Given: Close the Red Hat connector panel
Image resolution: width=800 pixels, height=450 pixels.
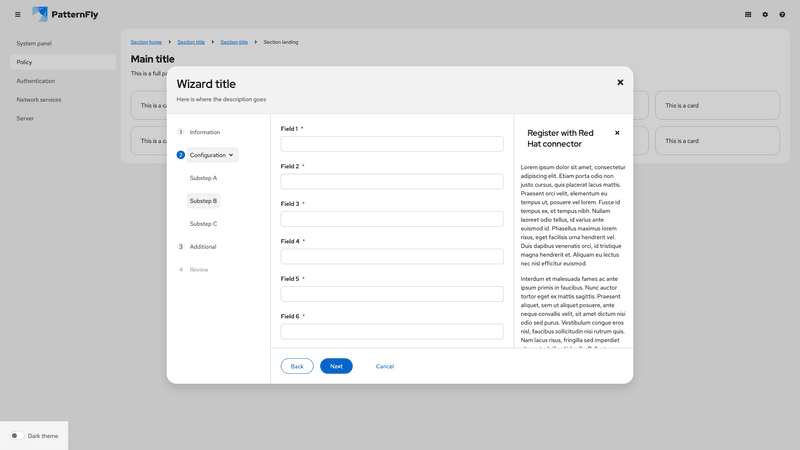Looking at the screenshot, I should (617, 132).
